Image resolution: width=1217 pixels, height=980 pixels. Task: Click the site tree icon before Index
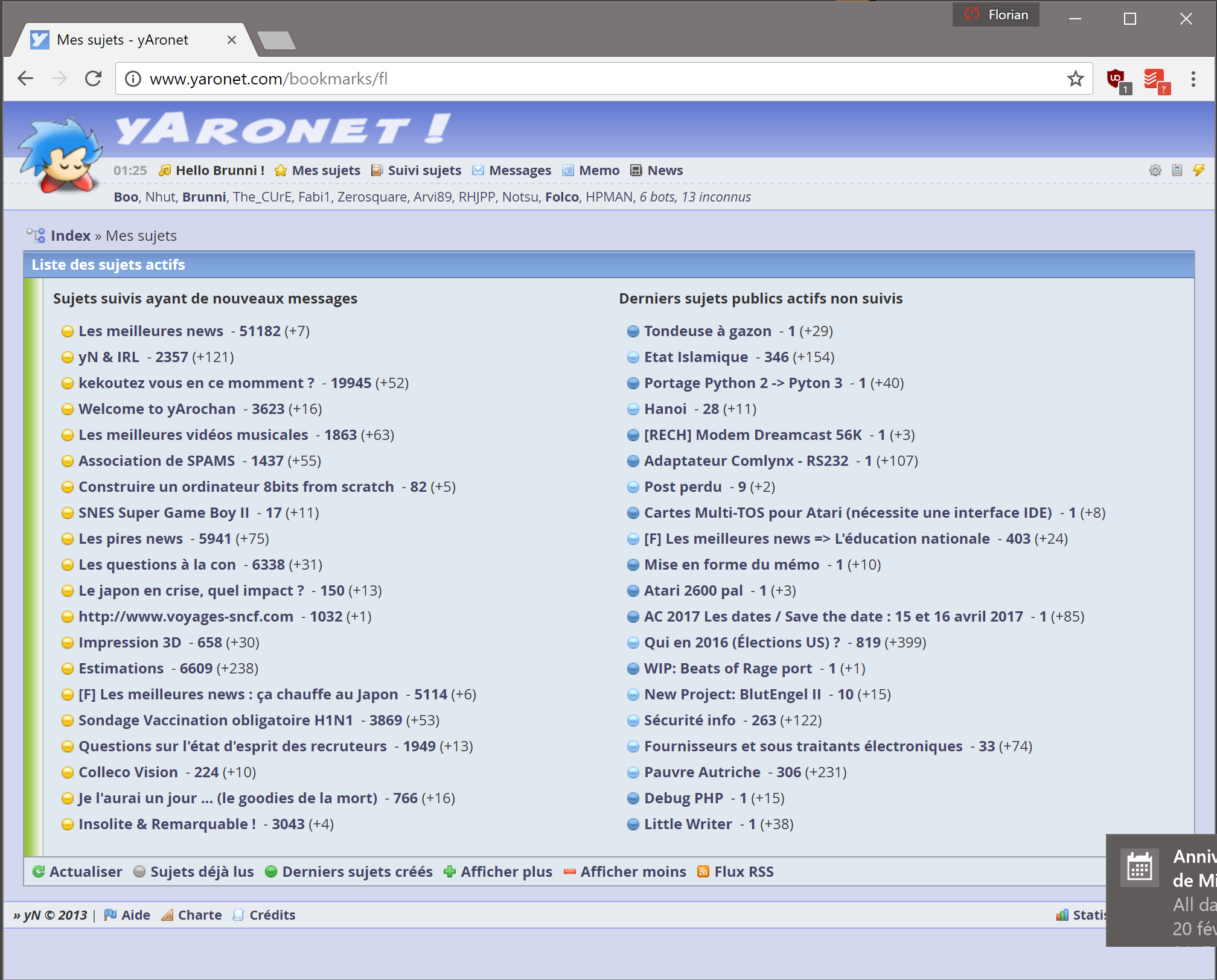pos(36,235)
